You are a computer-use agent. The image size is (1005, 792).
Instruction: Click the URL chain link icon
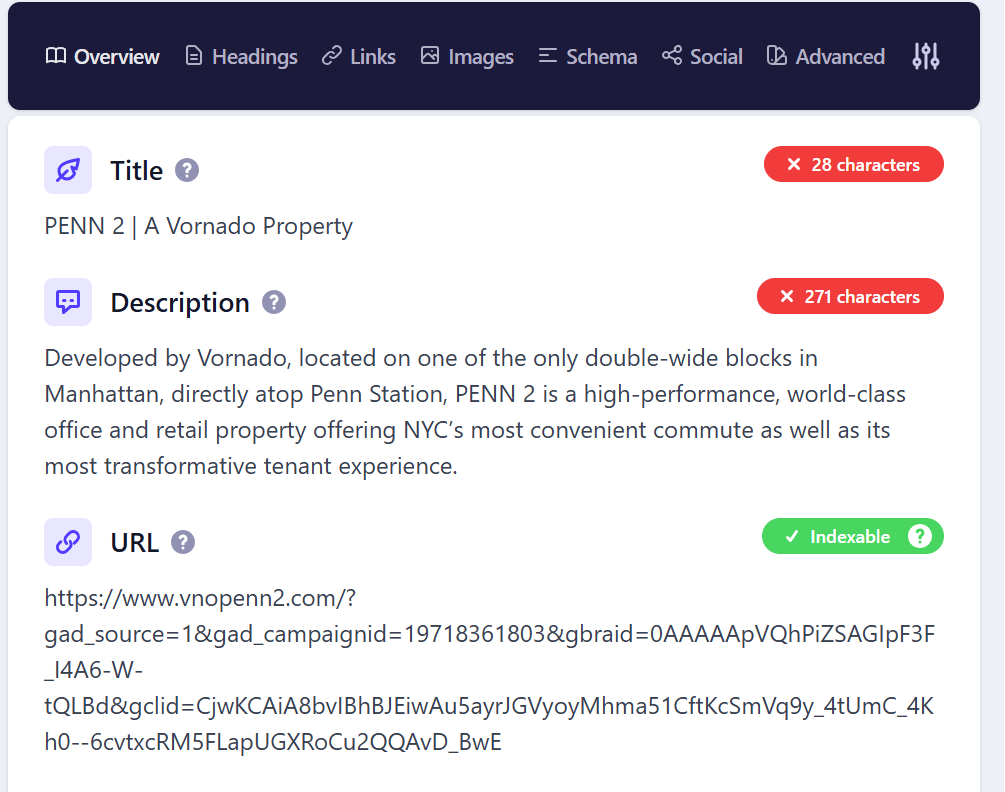[68, 542]
